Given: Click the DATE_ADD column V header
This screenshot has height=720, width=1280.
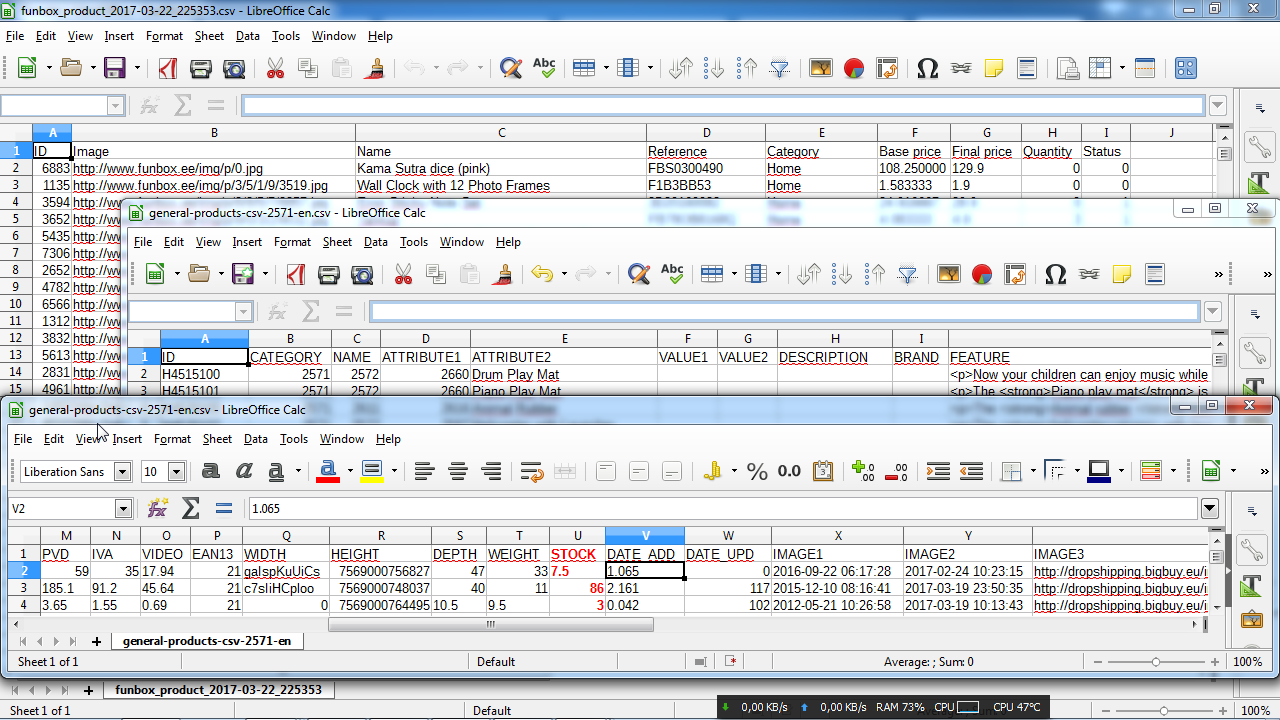Looking at the screenshot, I should click(x=644, y=536).
